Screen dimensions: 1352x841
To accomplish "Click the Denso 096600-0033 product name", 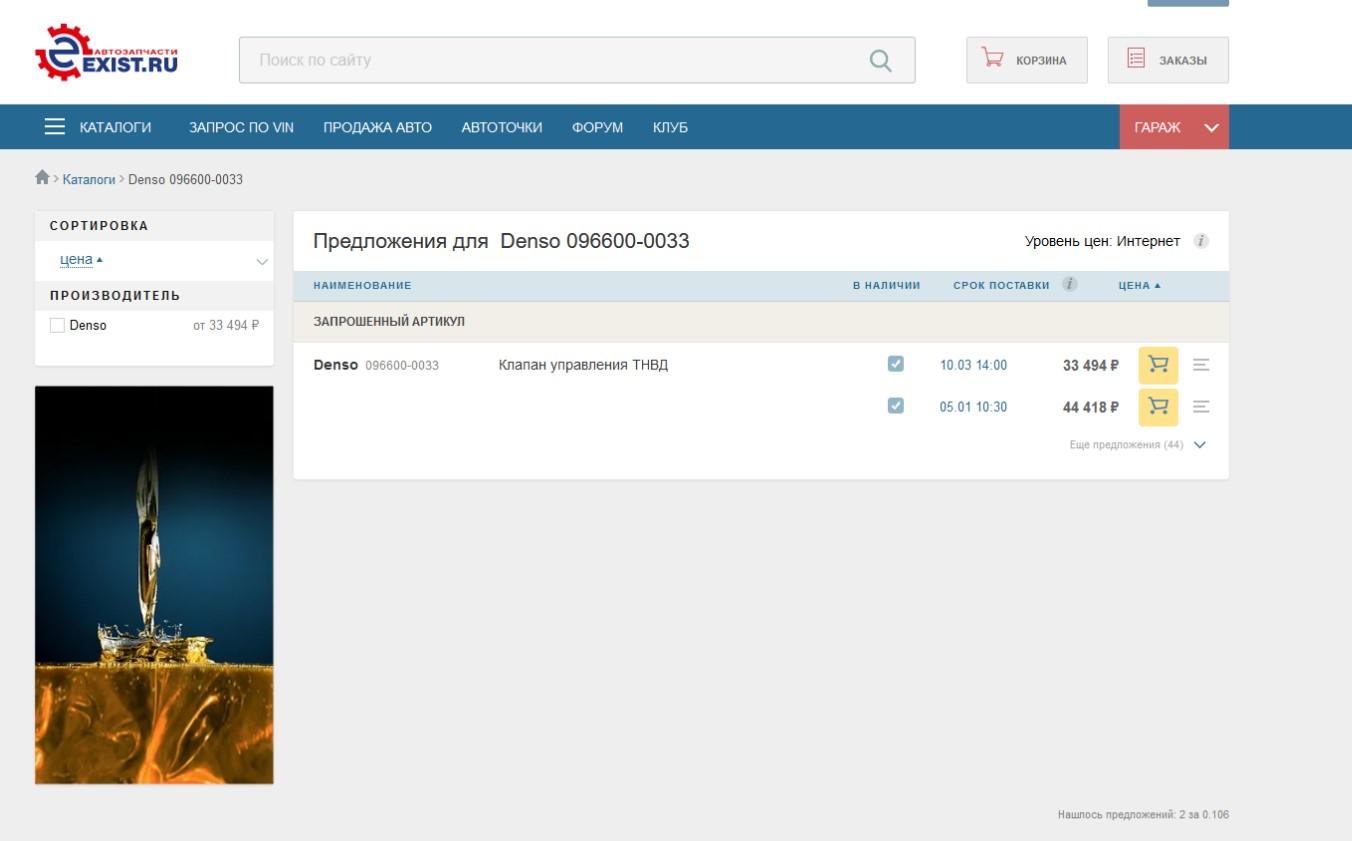I will point(376,365).
